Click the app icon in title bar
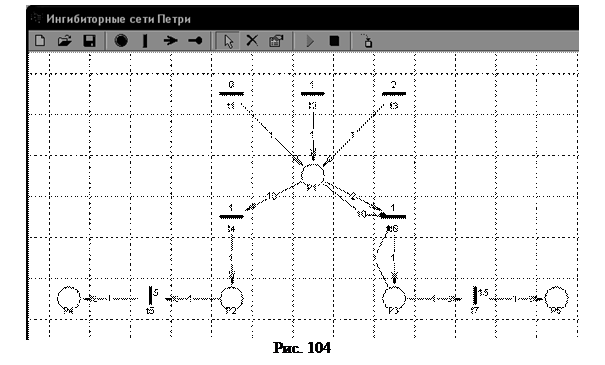 click(x=37, y=18)
